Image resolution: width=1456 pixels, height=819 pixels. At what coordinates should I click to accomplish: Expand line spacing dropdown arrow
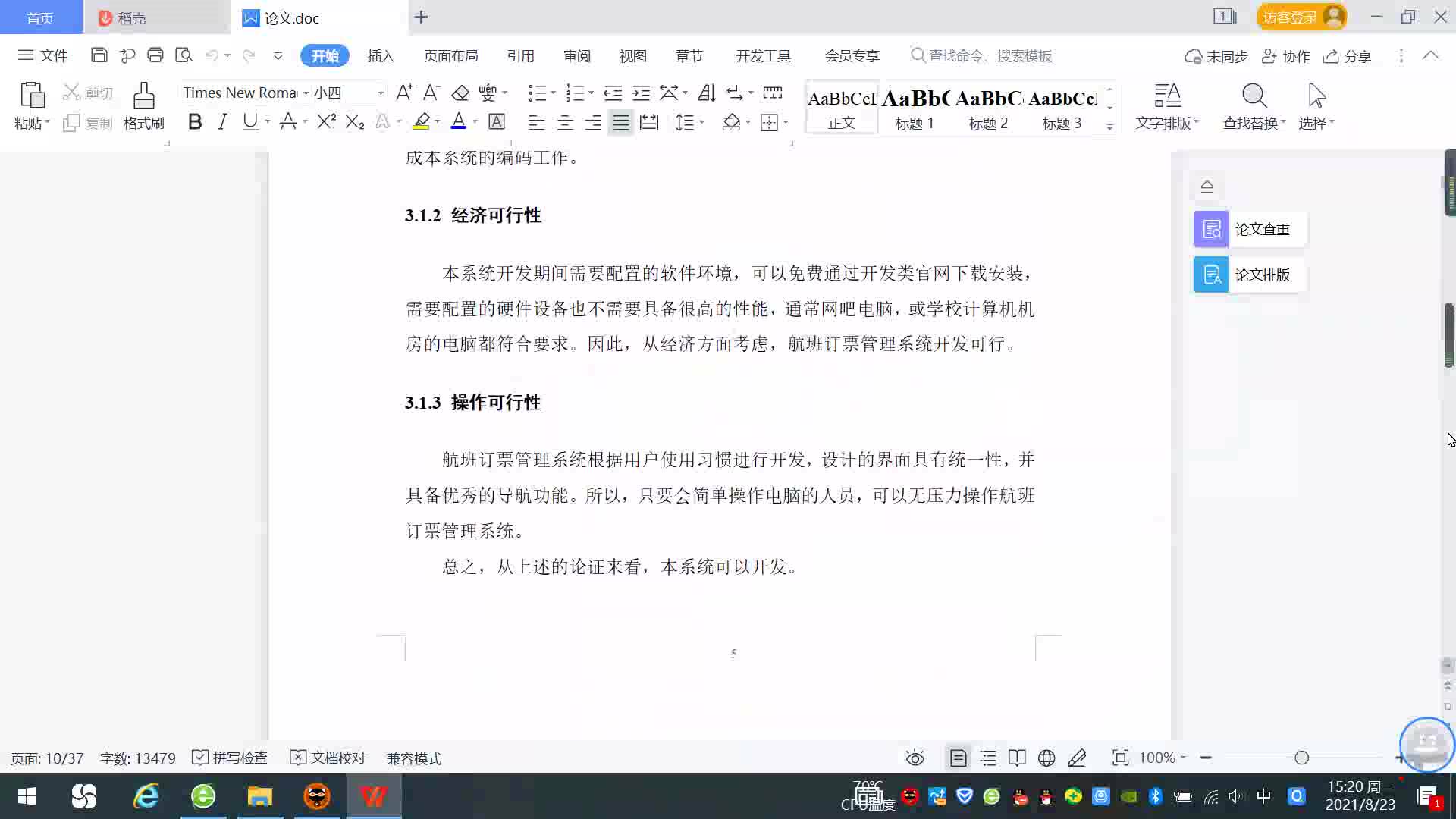click(701, 122)
